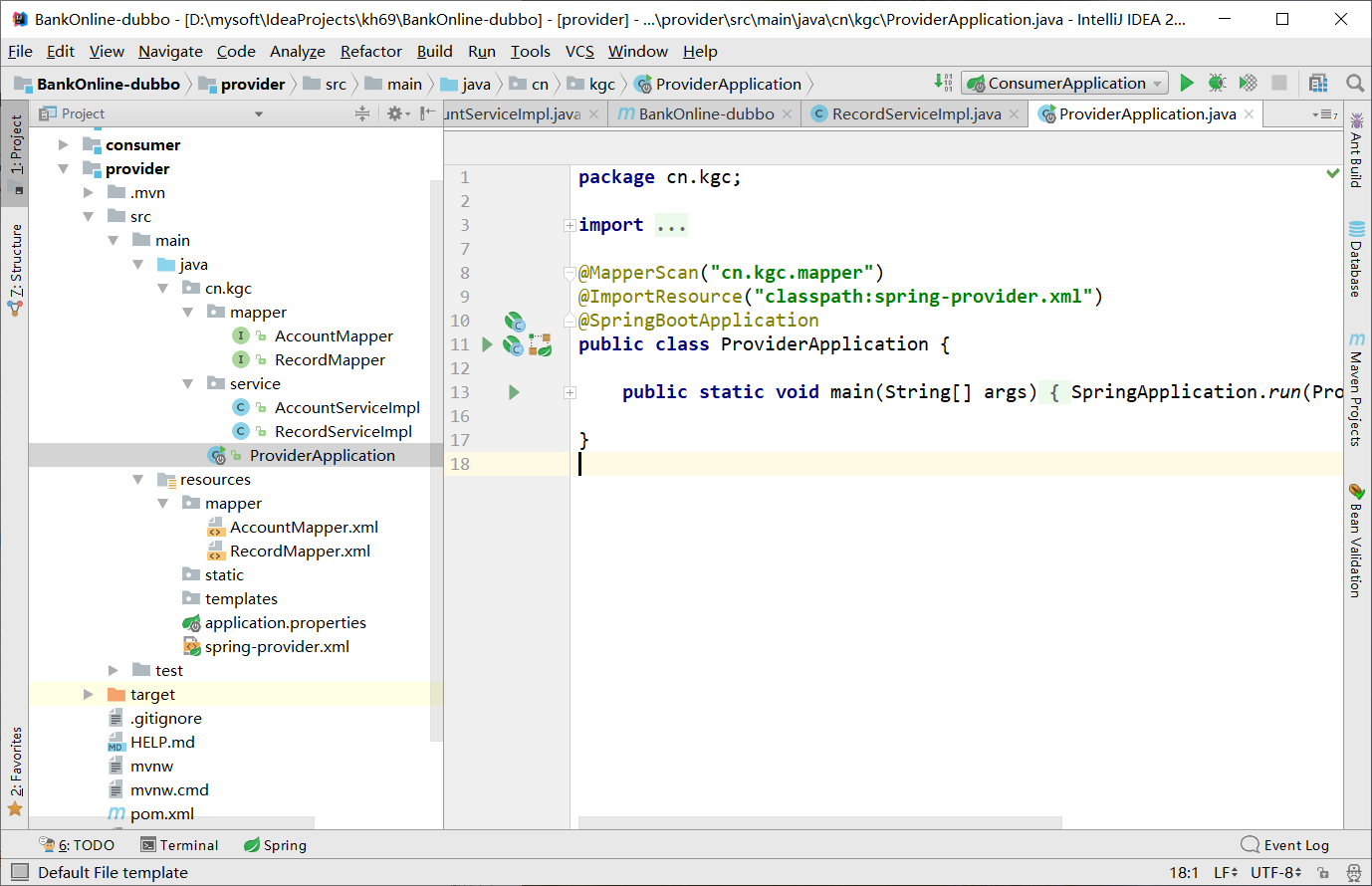Select spring-provider.xml file

(x=277, y=647)
